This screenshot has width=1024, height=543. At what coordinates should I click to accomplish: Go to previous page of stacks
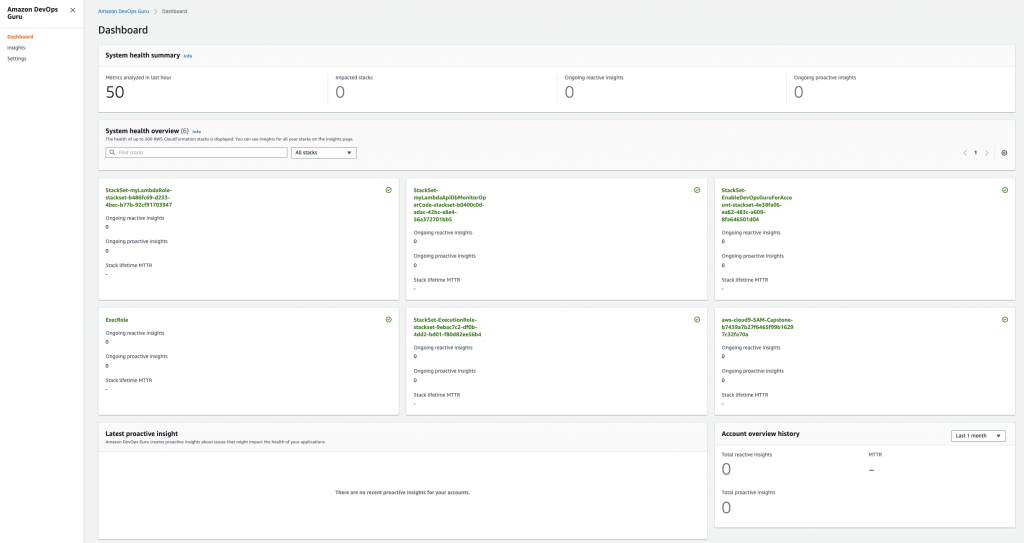point(965,153)
